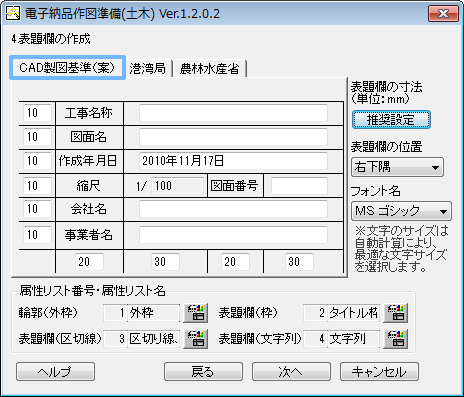Viewport: 464px width, 397px height.
Task: Click the タイトル枠 attribute name field
Action: [353, 313]
